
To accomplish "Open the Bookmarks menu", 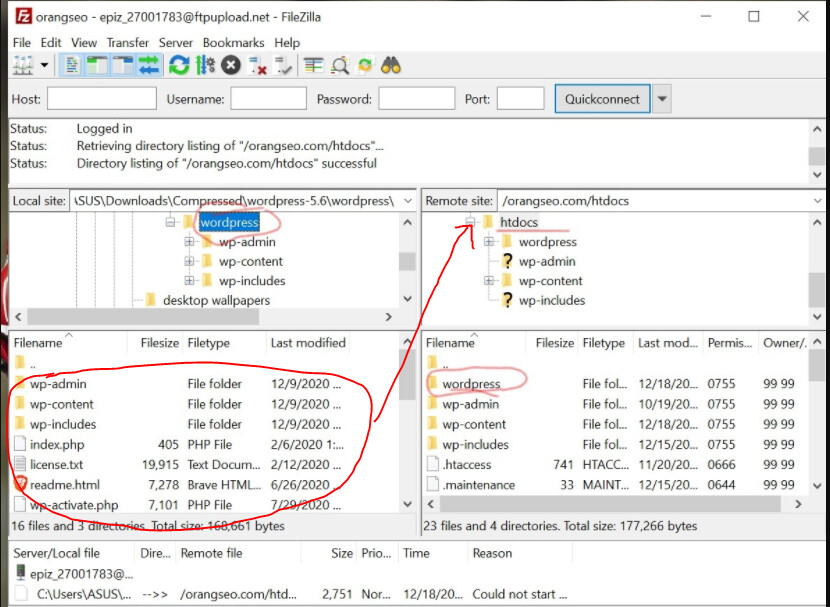I will (x=233, y=43).
